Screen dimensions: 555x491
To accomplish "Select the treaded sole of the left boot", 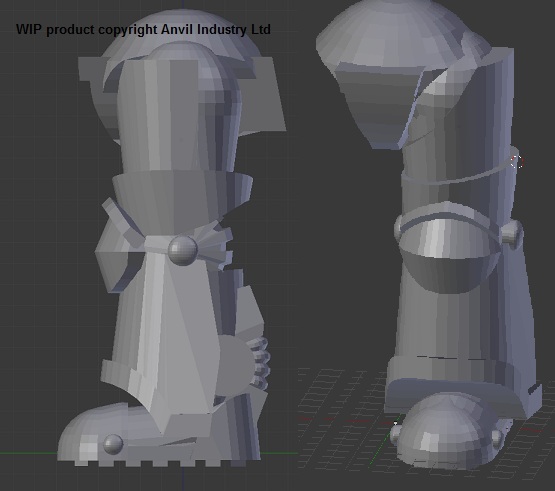I will (159, 462).
